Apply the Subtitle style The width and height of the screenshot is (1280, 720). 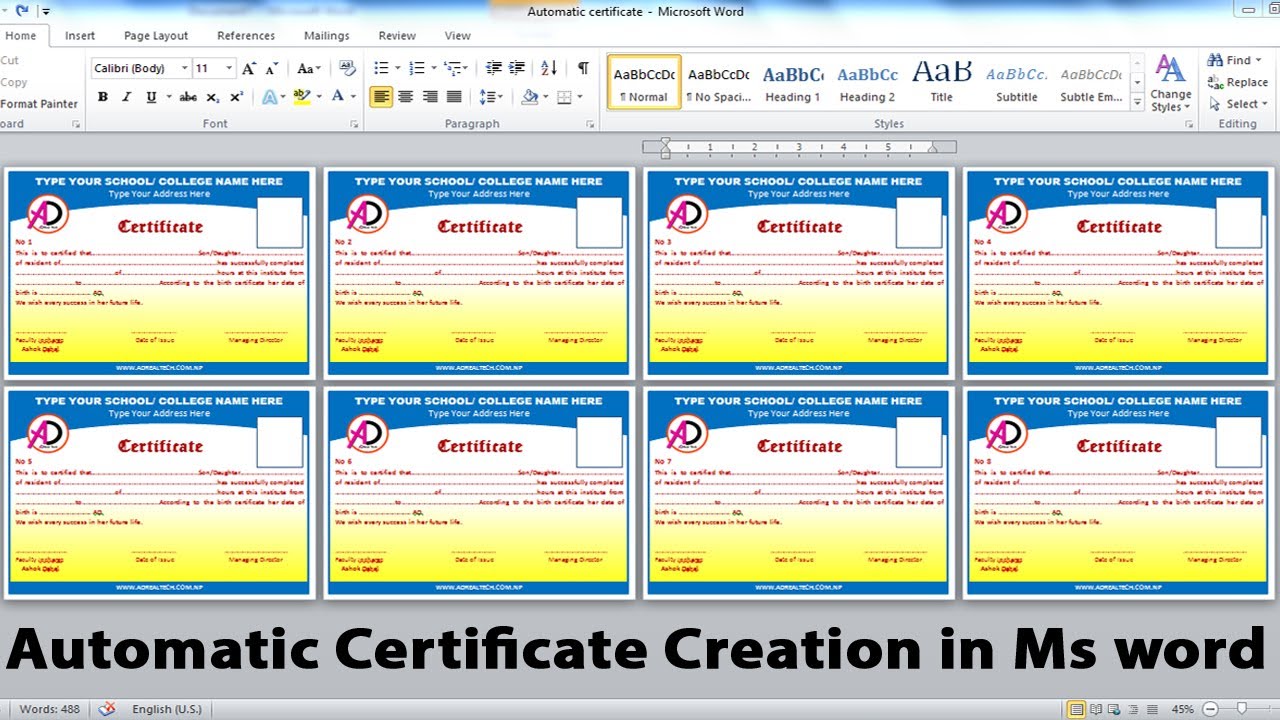coord(1016,82)
